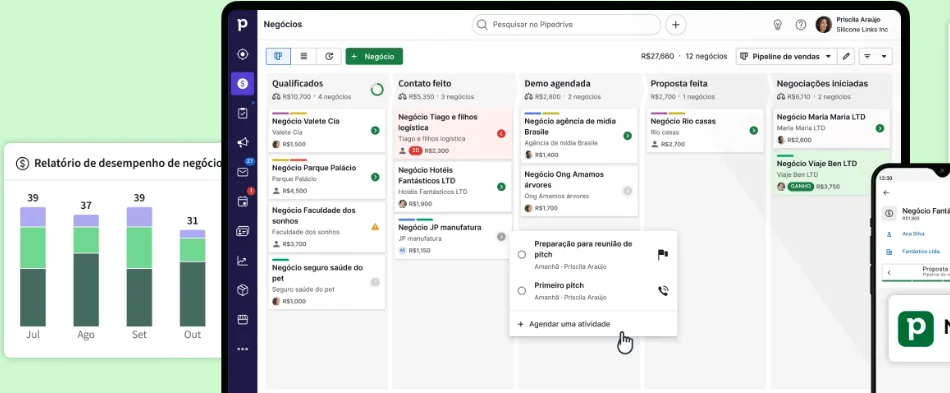Click the back arrow on the phone screen
Image resolution: width=950 pixels, height=393 pixels.
point(887,193)
